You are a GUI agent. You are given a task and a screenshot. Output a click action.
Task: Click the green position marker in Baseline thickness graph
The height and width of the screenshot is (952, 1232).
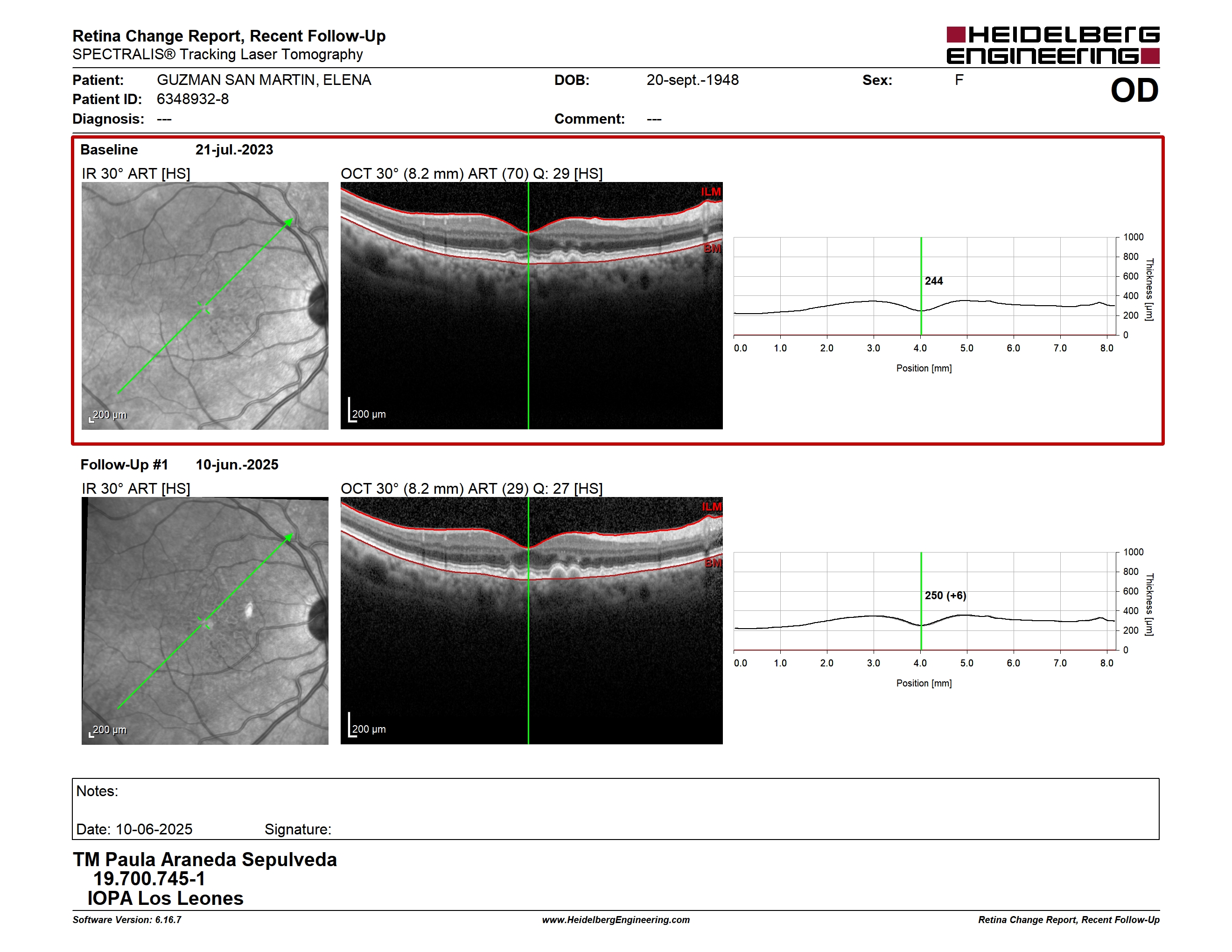pyautogui.click(x=921, y=286)
